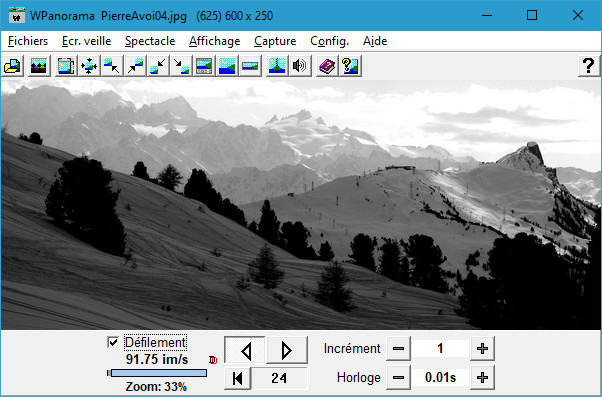The height and width of the screenshot is (397, 602).
Task: Click the icon with arrow pointing down-right
Action: (x=181, y=66)
